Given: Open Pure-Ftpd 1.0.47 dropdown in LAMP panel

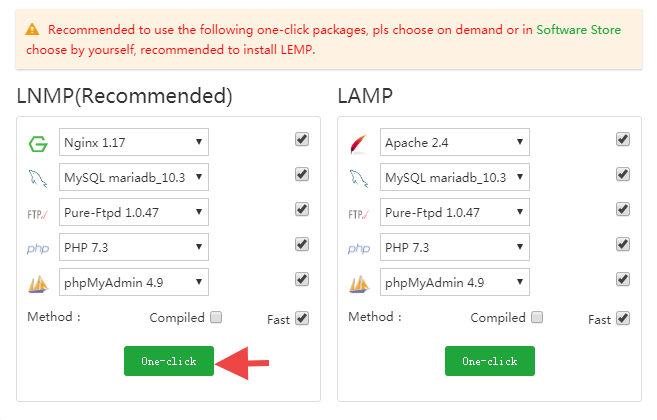Looking at the screenshot, I should (x=455, y=212).
